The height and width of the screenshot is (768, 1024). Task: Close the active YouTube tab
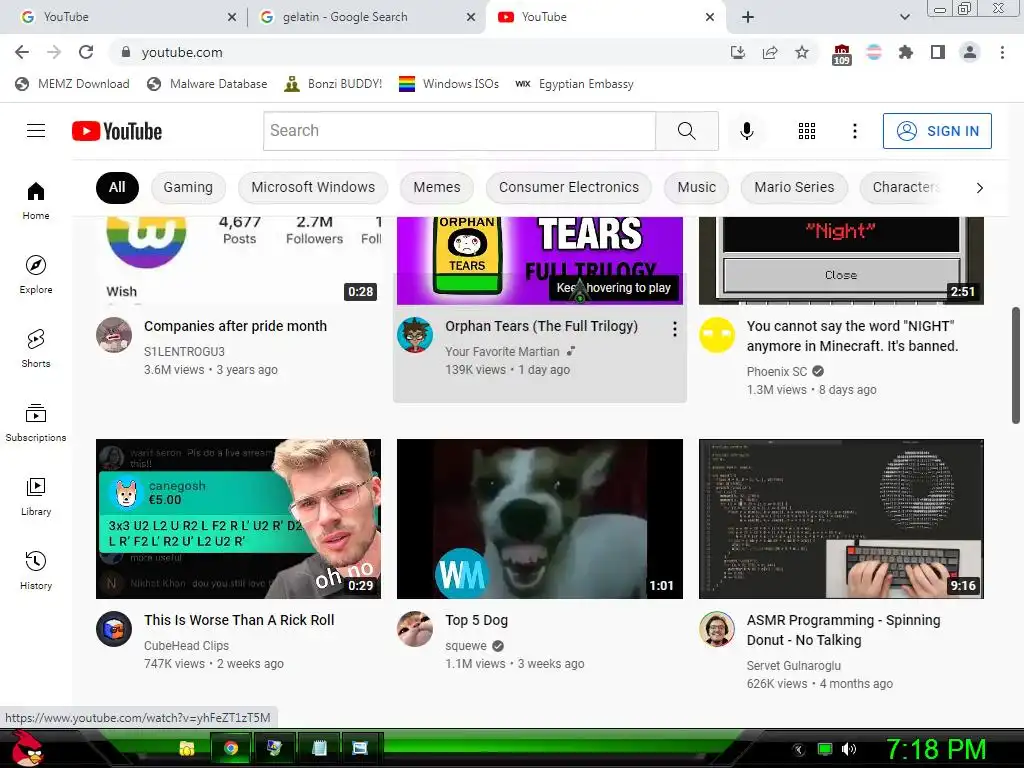710,17
